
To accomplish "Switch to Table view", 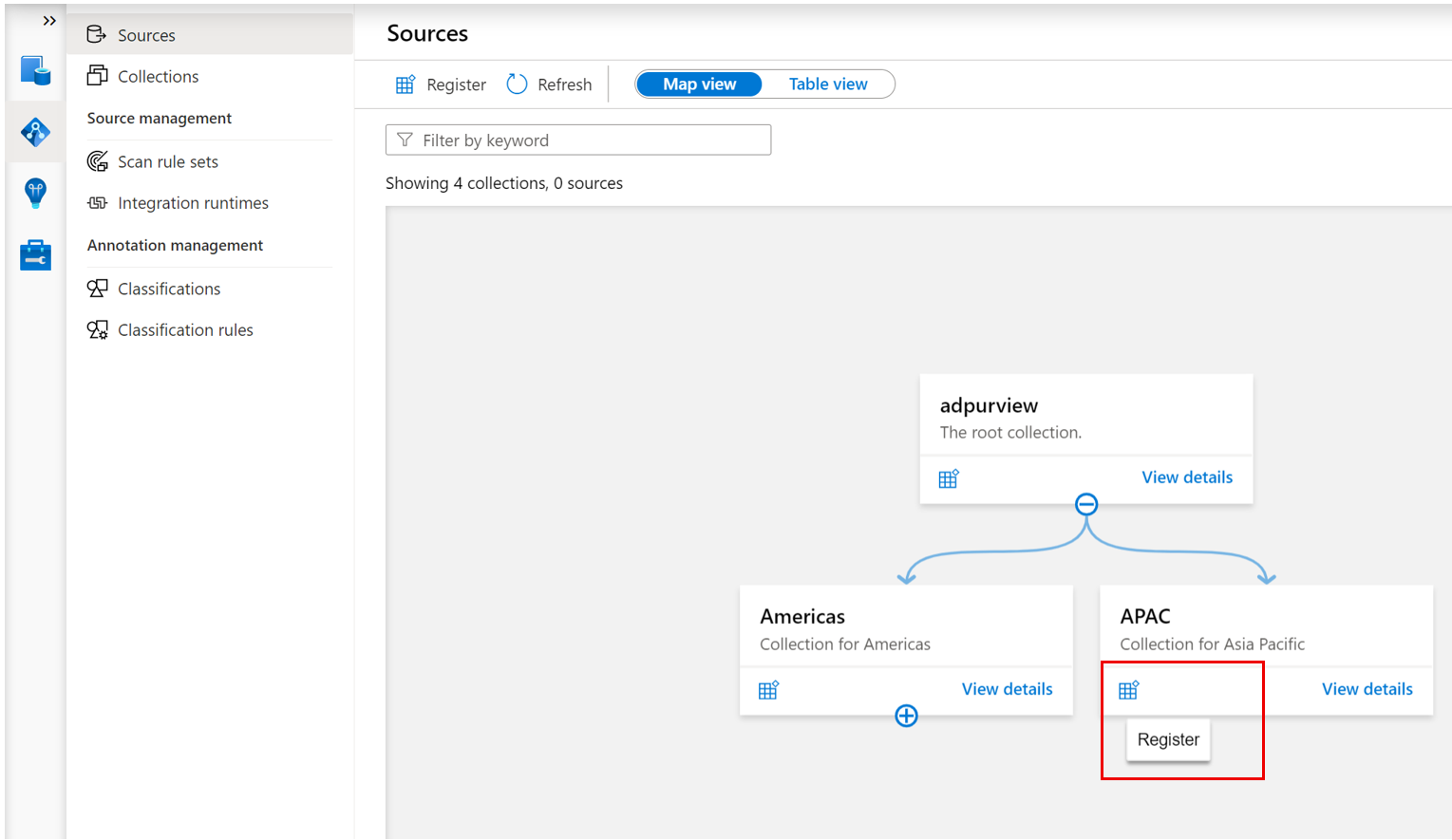I will point(827,84).
